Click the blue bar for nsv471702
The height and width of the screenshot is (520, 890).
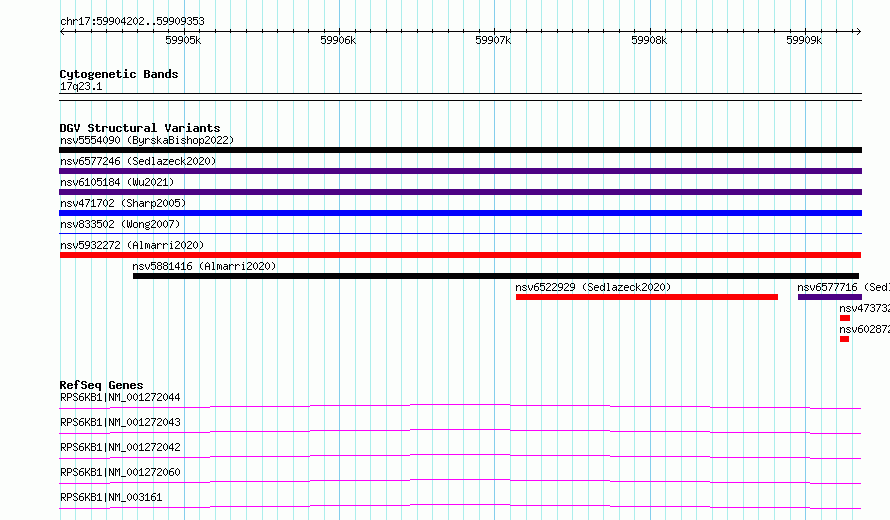460,213
